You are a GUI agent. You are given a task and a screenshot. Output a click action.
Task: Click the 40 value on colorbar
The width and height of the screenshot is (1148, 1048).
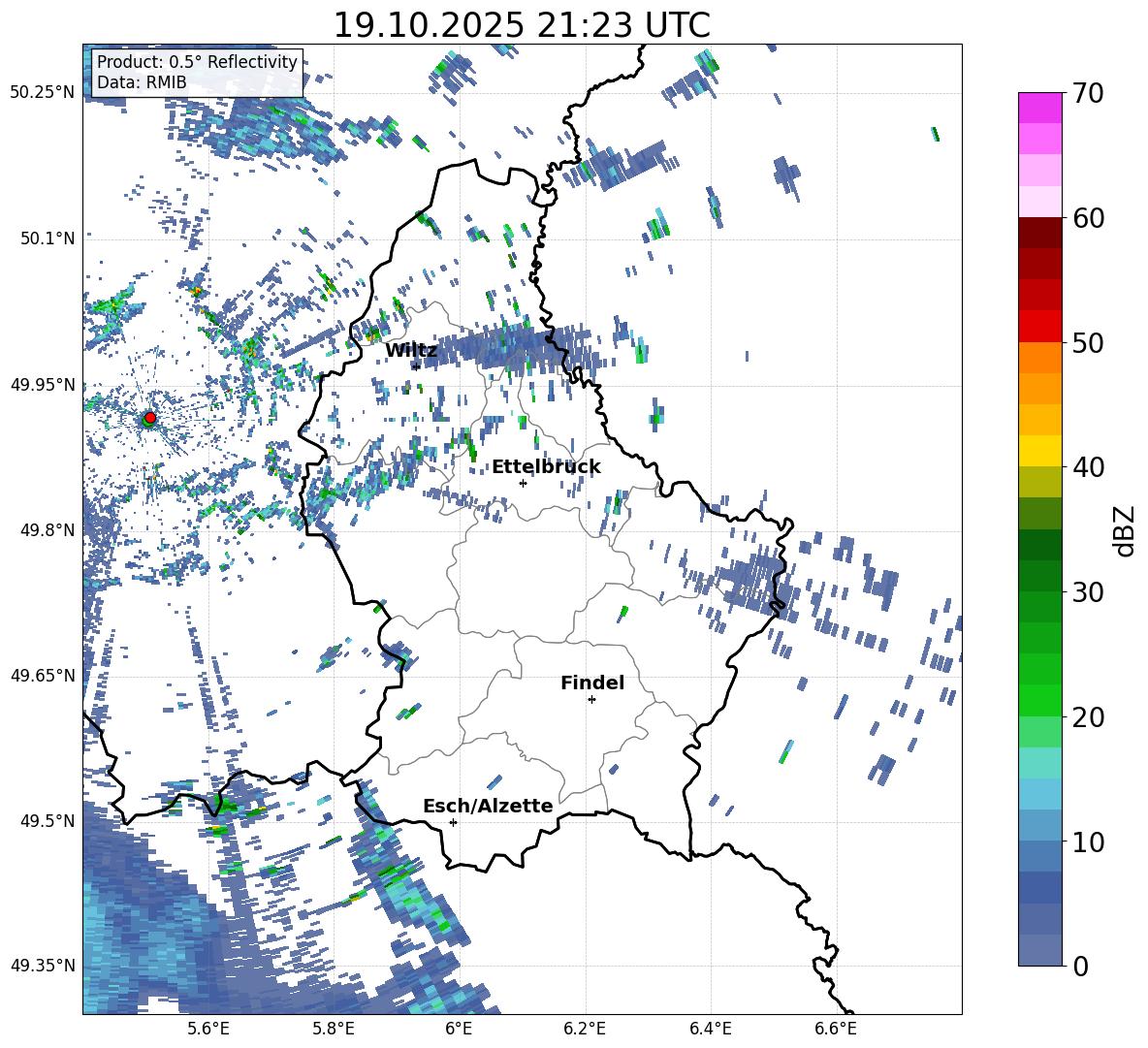[1088, 467]
